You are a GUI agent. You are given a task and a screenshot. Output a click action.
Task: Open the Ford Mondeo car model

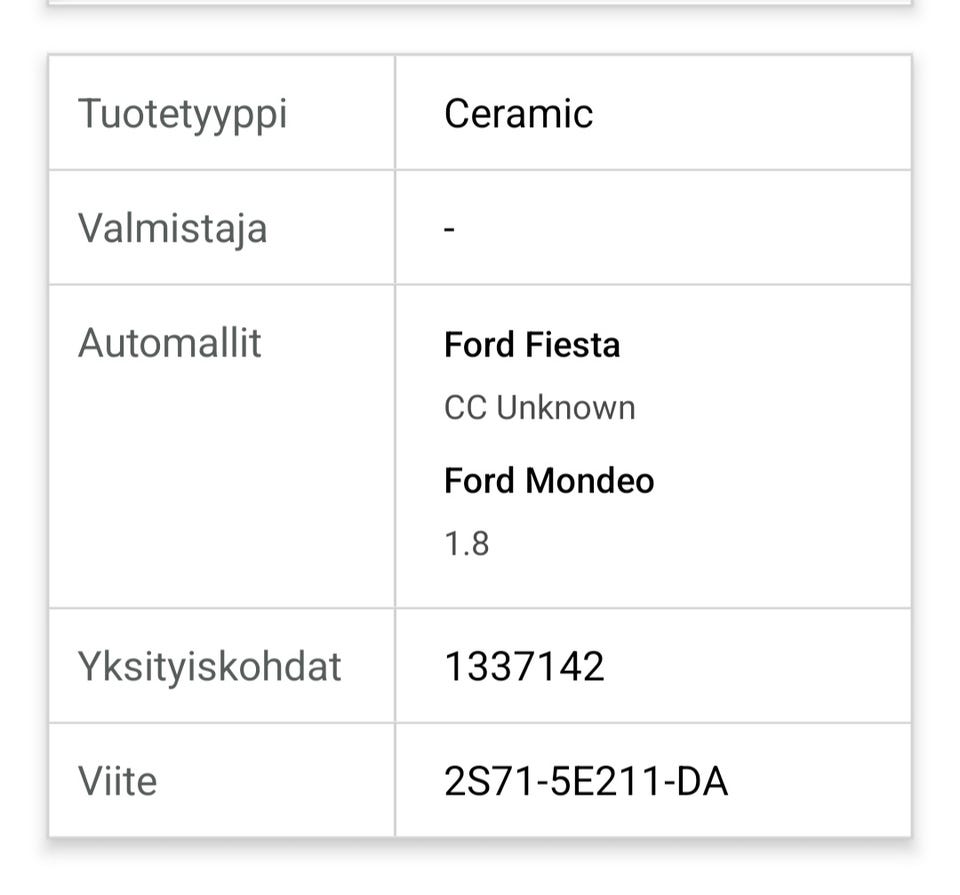[549, 481]
